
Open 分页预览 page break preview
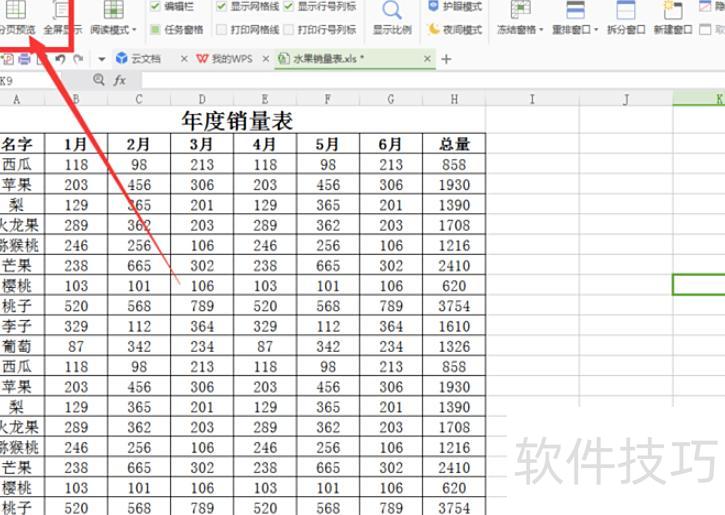click(16, 18)
